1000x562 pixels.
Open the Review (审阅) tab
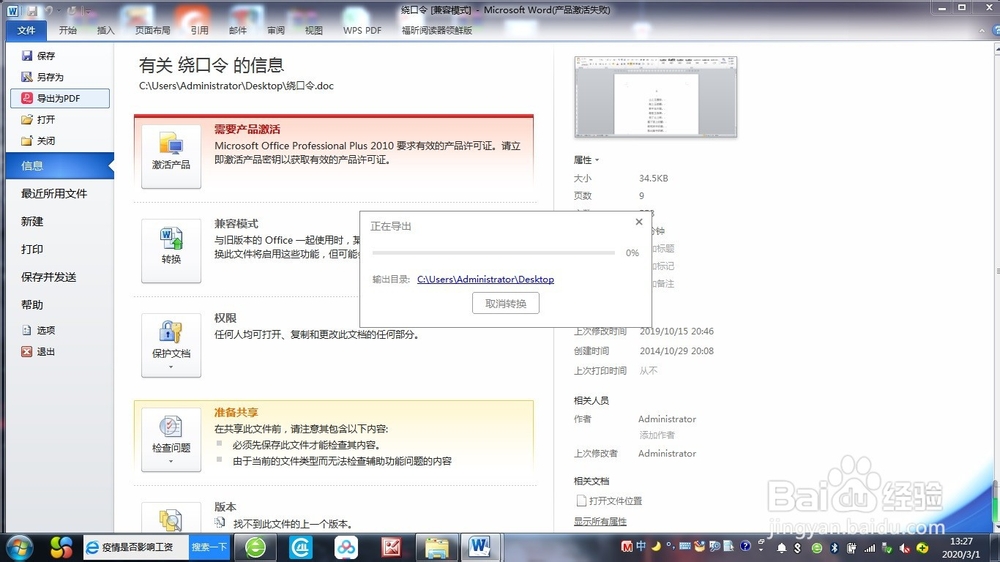click(x=276, y=30)
